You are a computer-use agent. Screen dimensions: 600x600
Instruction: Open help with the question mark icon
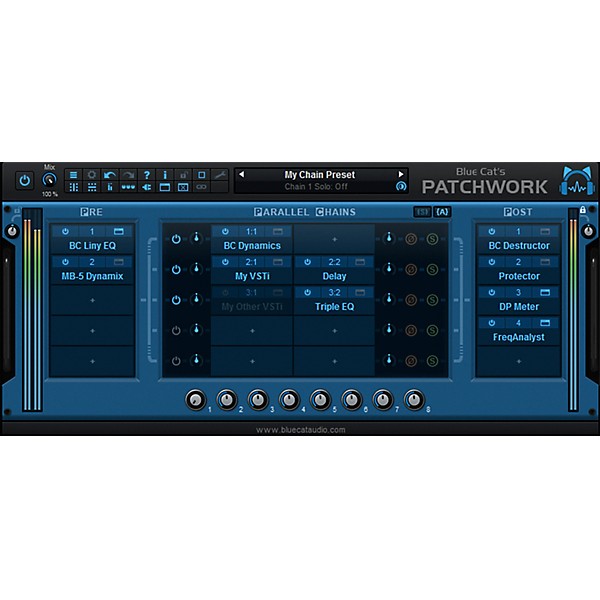[x=146, y=175]
